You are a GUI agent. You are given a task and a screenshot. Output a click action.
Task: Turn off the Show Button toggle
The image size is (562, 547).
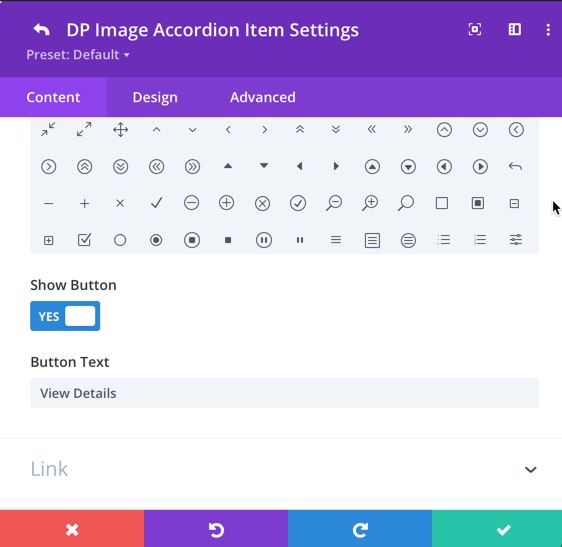pos(65,316)
